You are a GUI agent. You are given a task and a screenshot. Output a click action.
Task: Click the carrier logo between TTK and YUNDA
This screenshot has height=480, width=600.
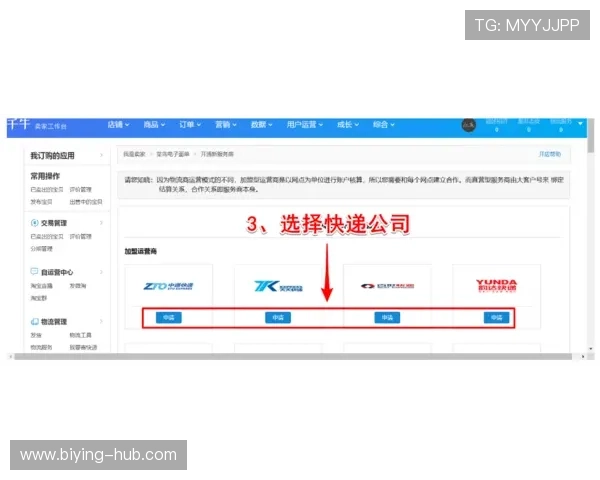pyautogui.click(x=387, y=286)
